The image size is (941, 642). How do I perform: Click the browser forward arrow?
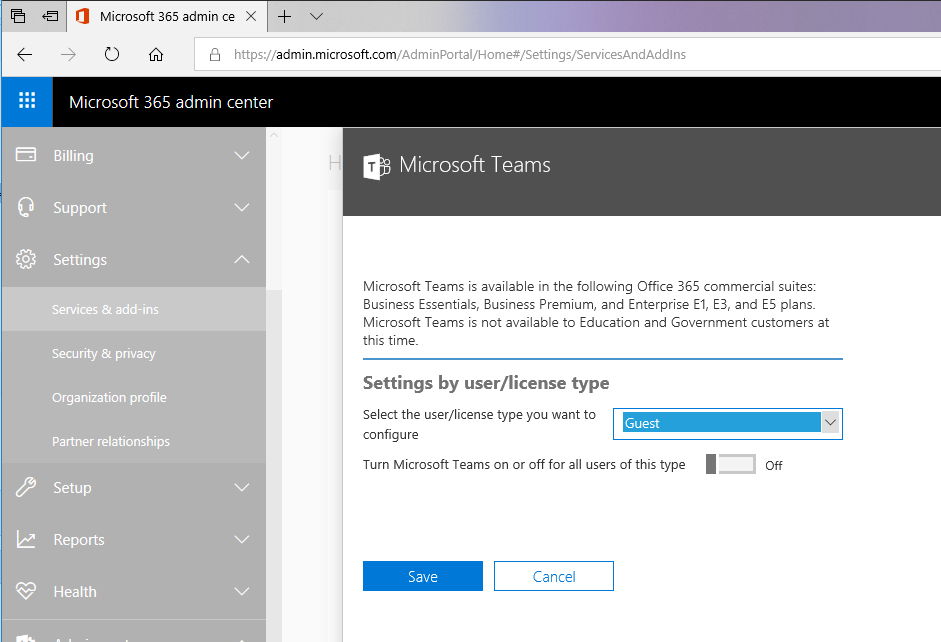pos(68,55)
